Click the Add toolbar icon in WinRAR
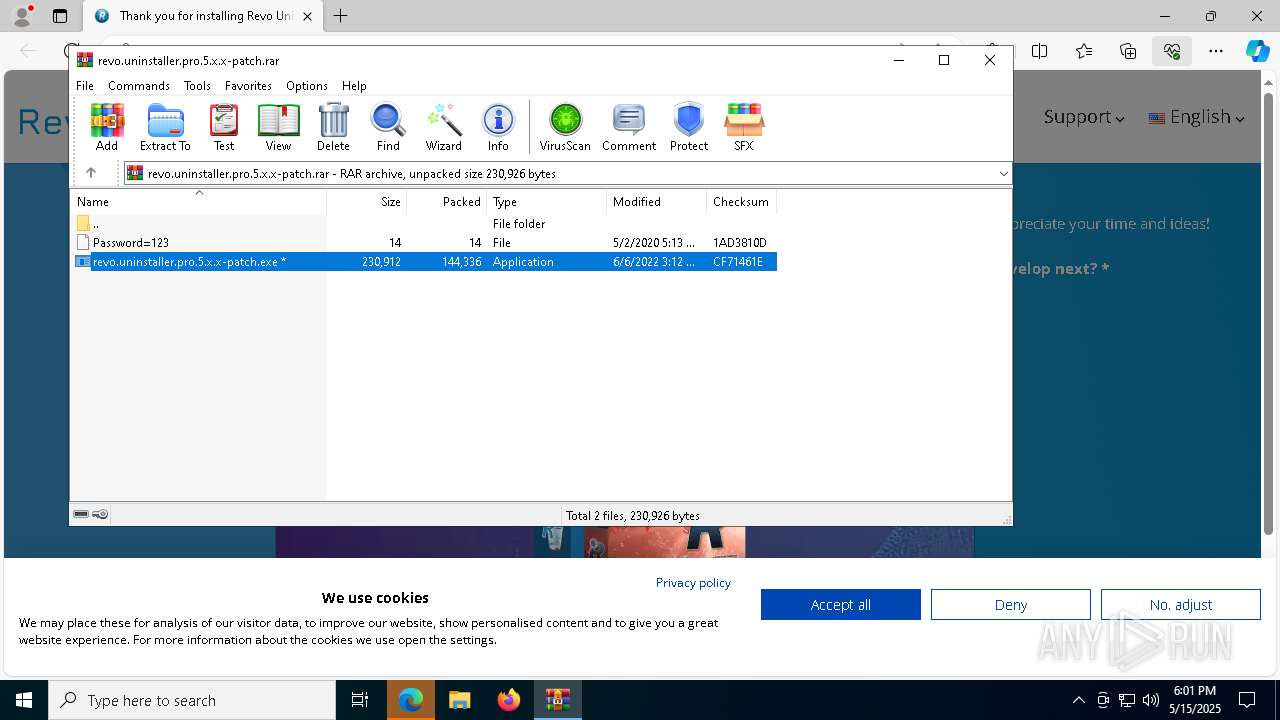 [107, 127]
